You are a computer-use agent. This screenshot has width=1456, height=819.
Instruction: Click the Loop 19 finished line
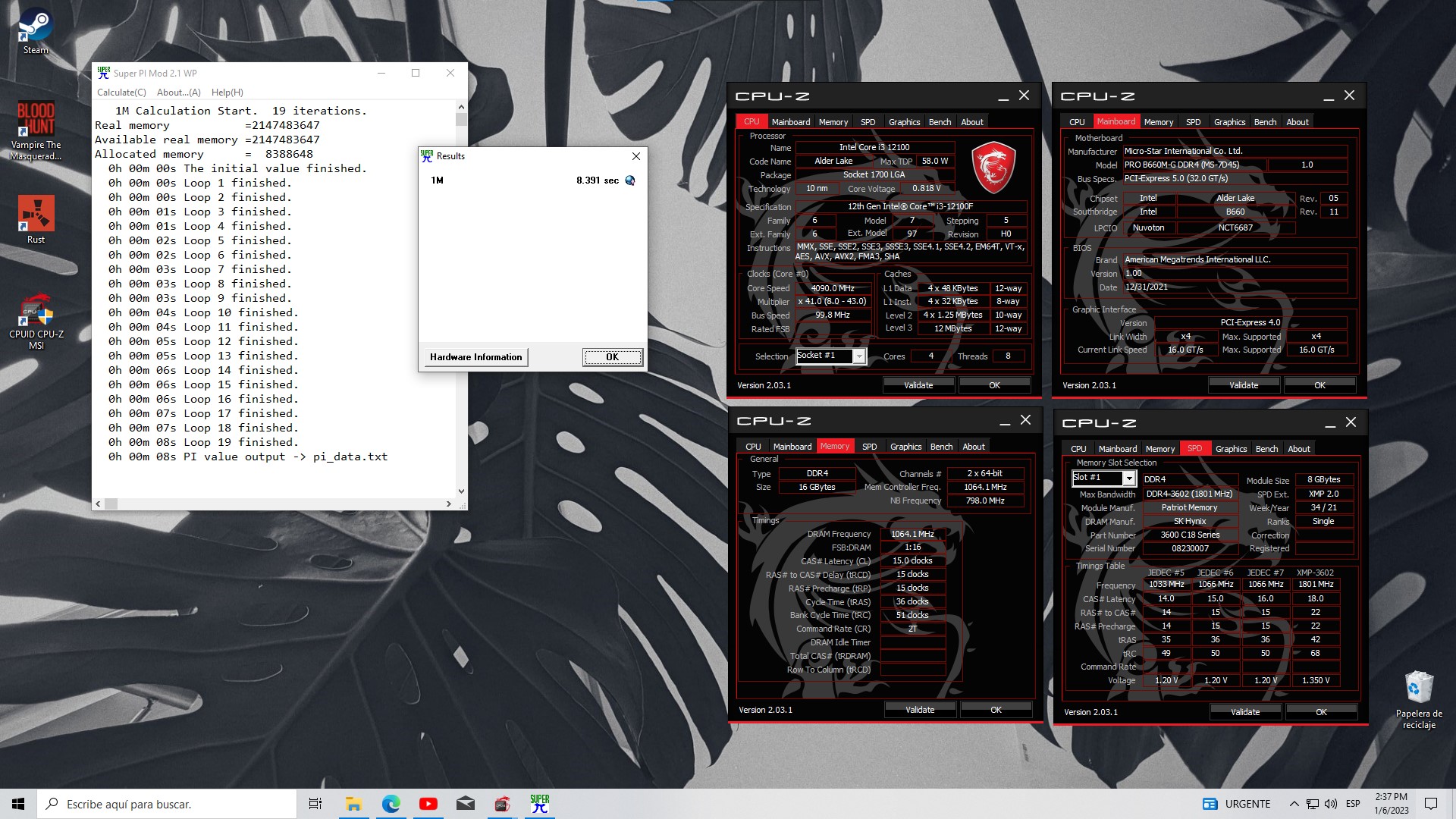click(203, 442)
